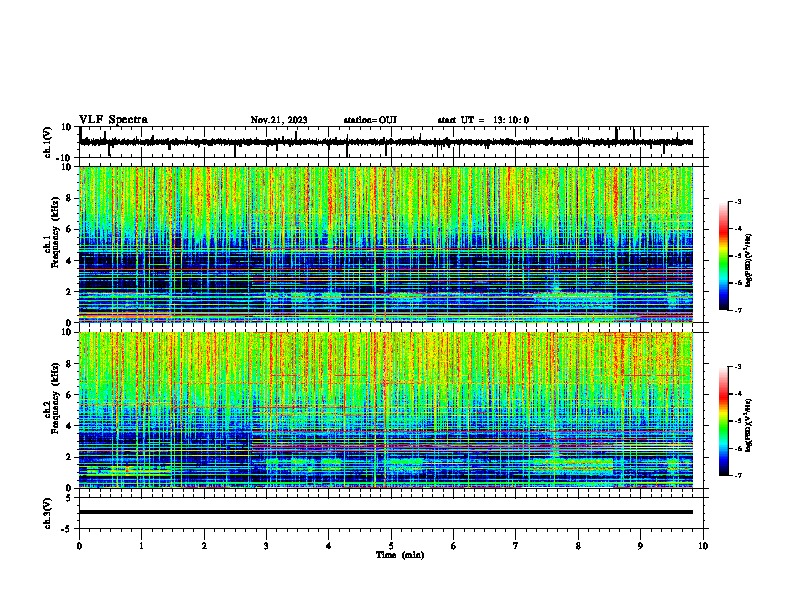Click time axis tick label "9"
The image size is (792, 612).
[x=640, y=546]
